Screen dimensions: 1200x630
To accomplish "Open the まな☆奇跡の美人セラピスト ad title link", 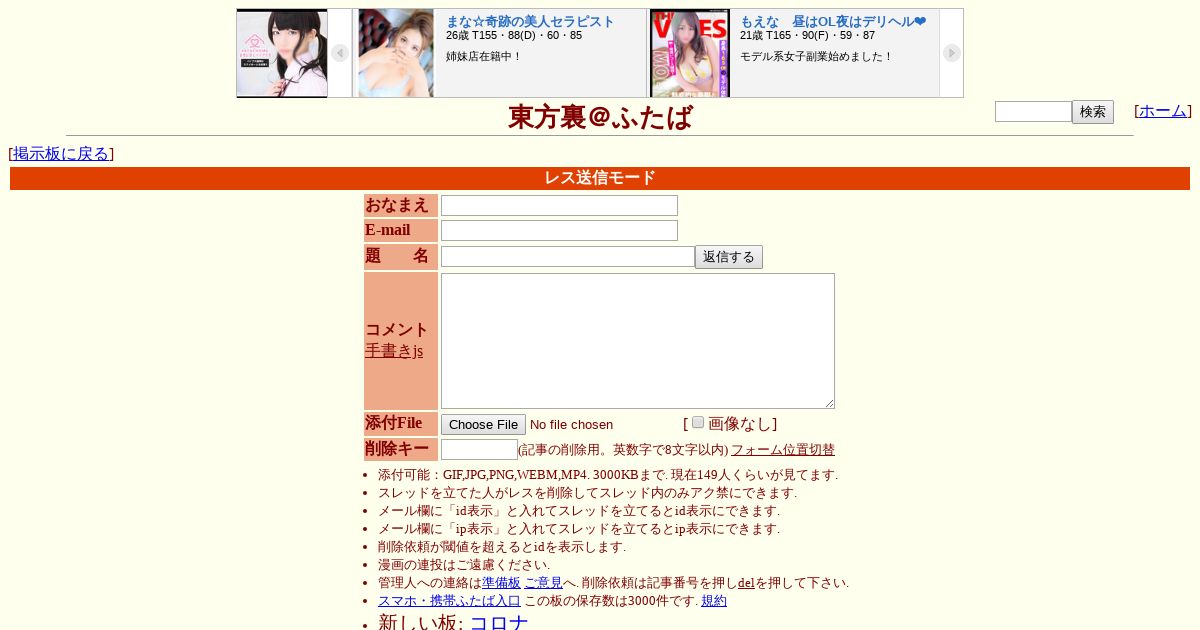I will pos(530,21).
